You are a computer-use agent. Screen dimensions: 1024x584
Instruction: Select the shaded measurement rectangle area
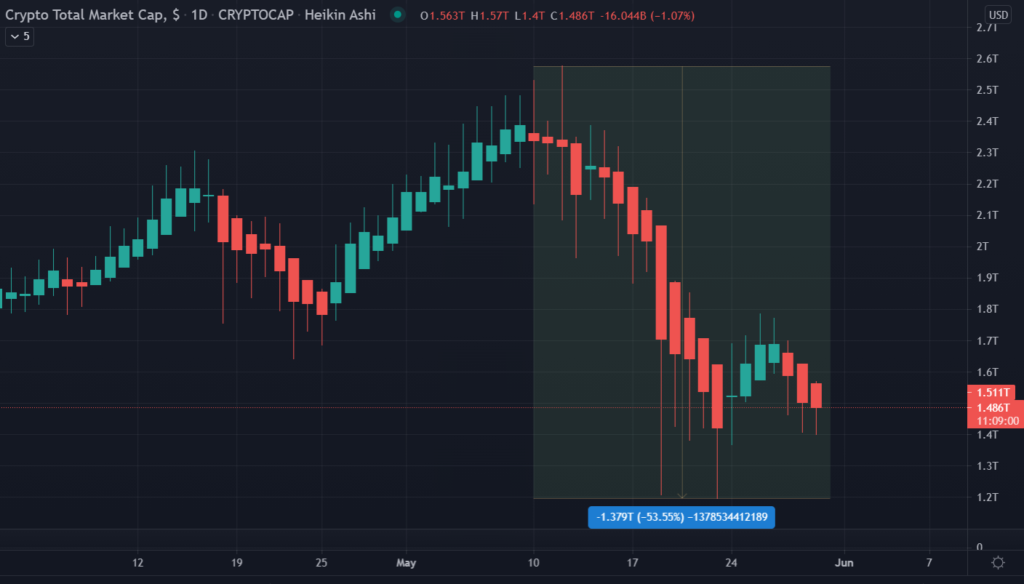tap(682, 282)
